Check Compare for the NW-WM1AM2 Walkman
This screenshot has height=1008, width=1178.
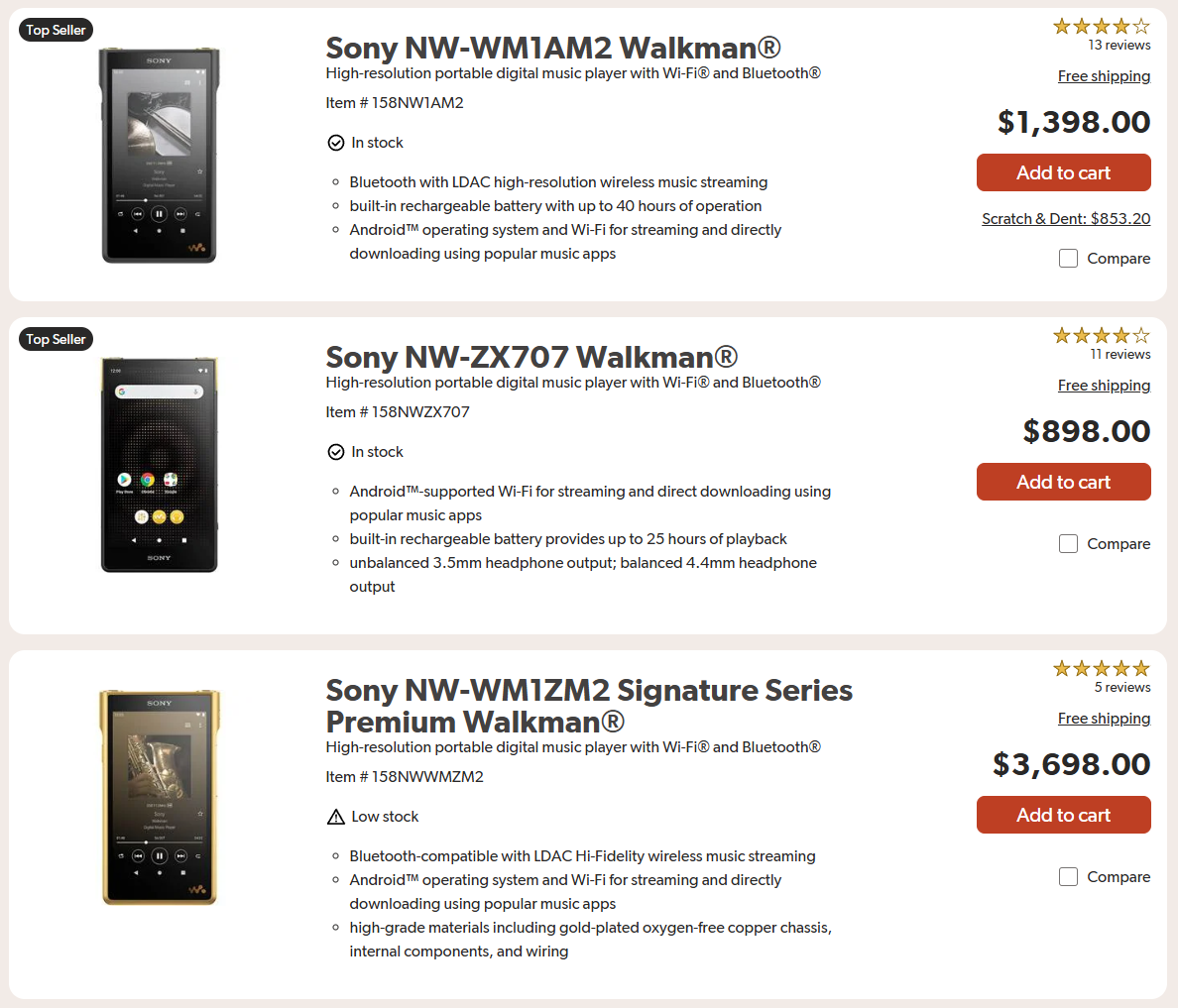point(1068,259)
